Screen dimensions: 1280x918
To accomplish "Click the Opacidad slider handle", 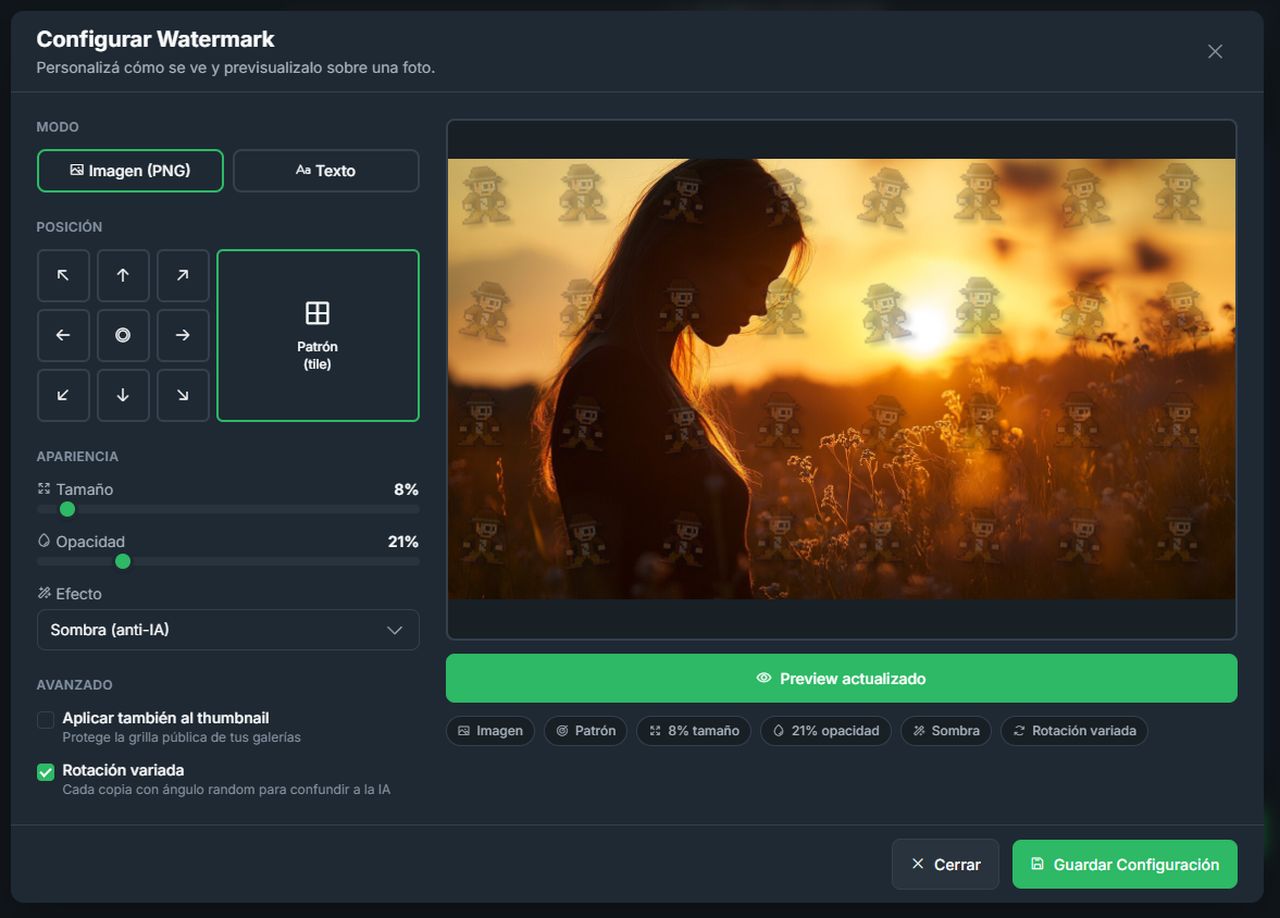I will (123, 561).
